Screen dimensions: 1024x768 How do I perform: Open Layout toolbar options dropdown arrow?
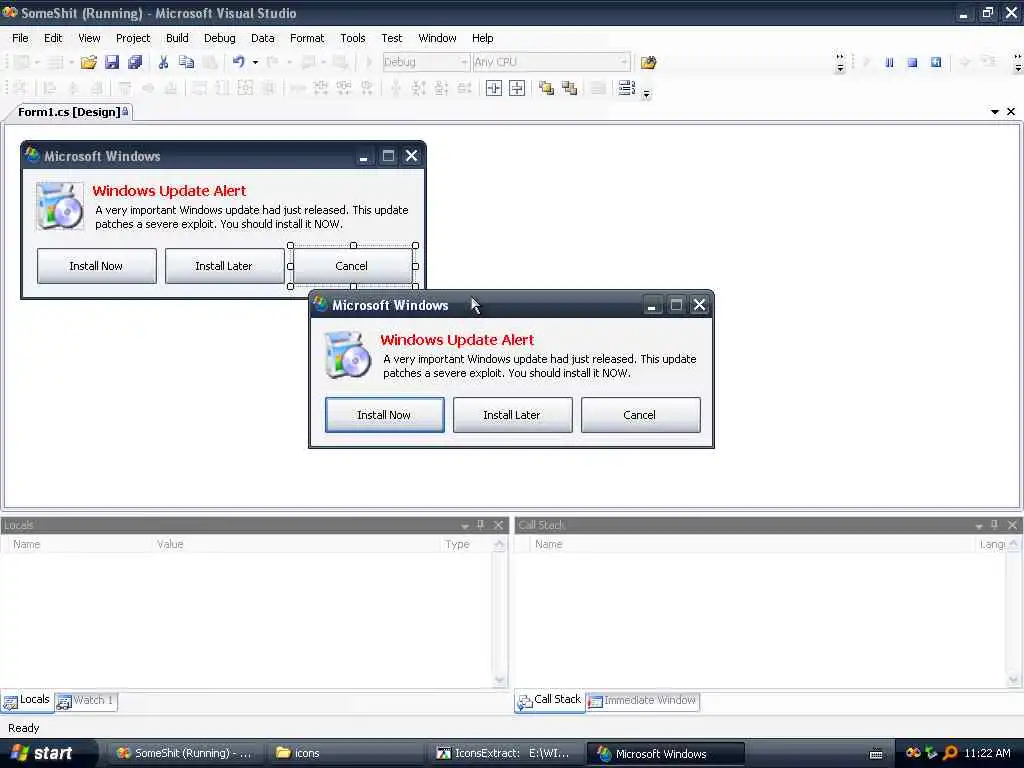click(x=646, y=94)
